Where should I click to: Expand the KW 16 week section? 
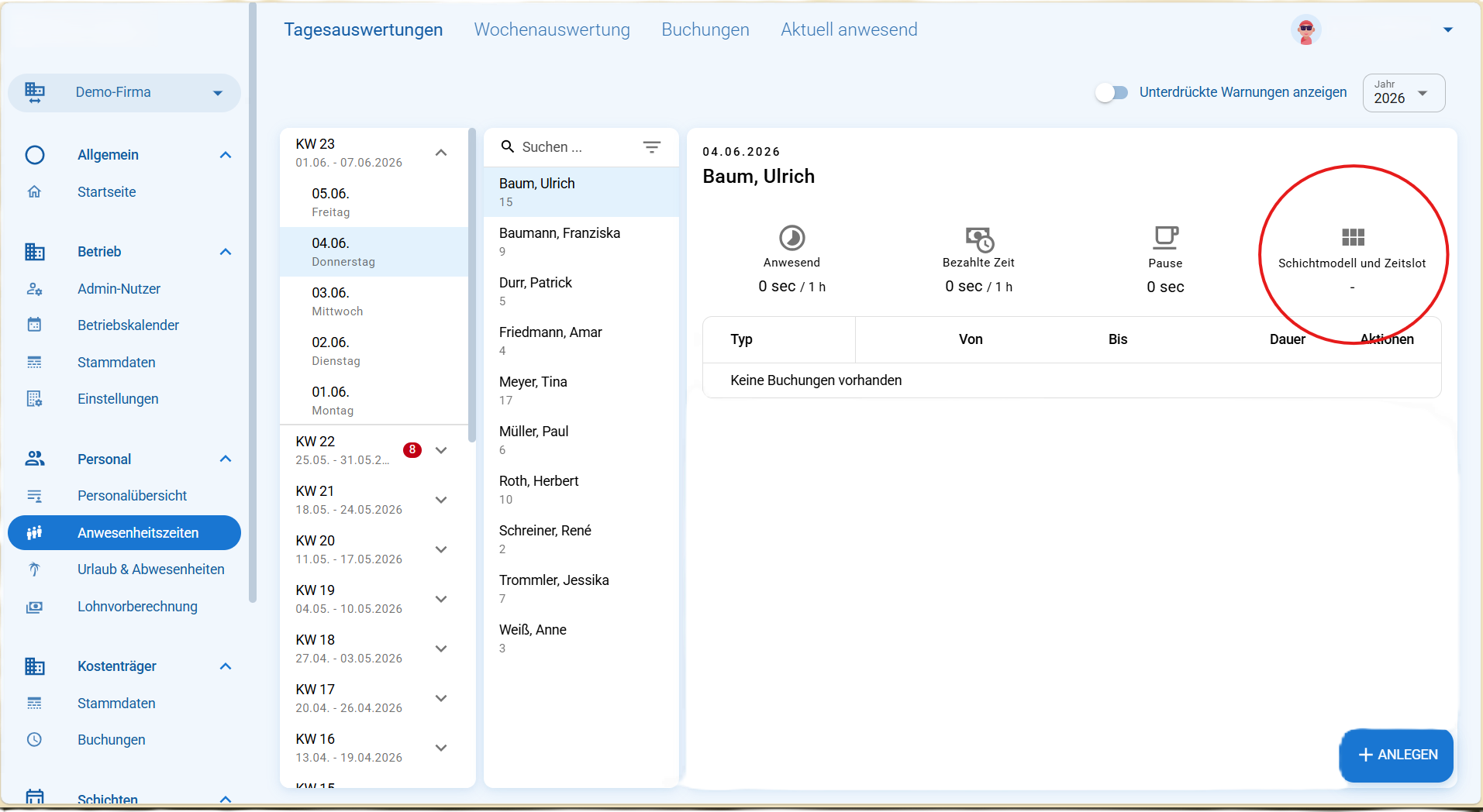pos(441,748)
